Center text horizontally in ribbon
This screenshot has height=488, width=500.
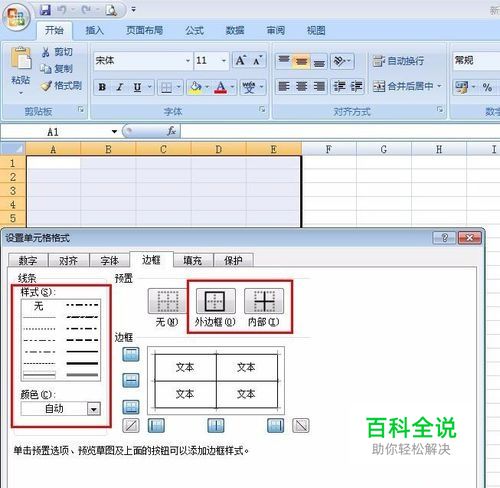tap(301, 87)
